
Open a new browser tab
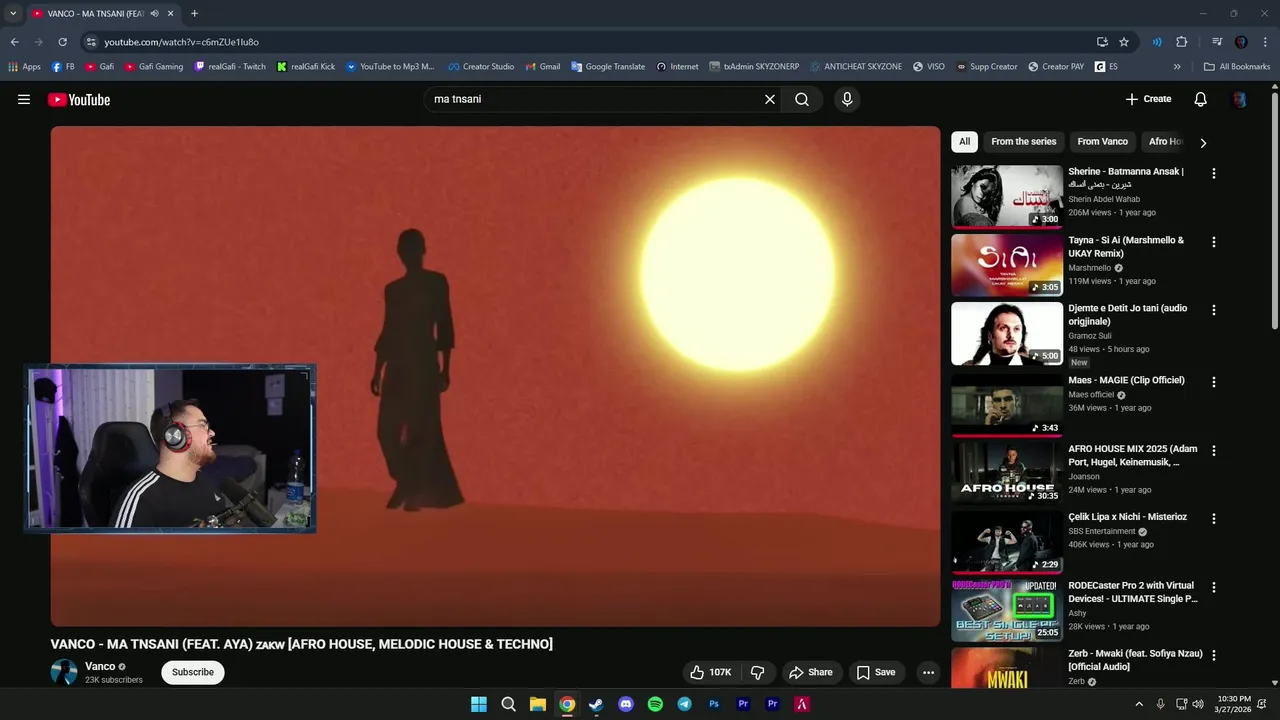(194, 13)
